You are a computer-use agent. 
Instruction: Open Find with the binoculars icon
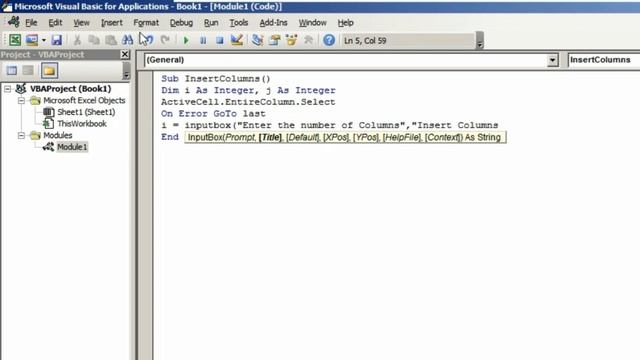[127, 40]
